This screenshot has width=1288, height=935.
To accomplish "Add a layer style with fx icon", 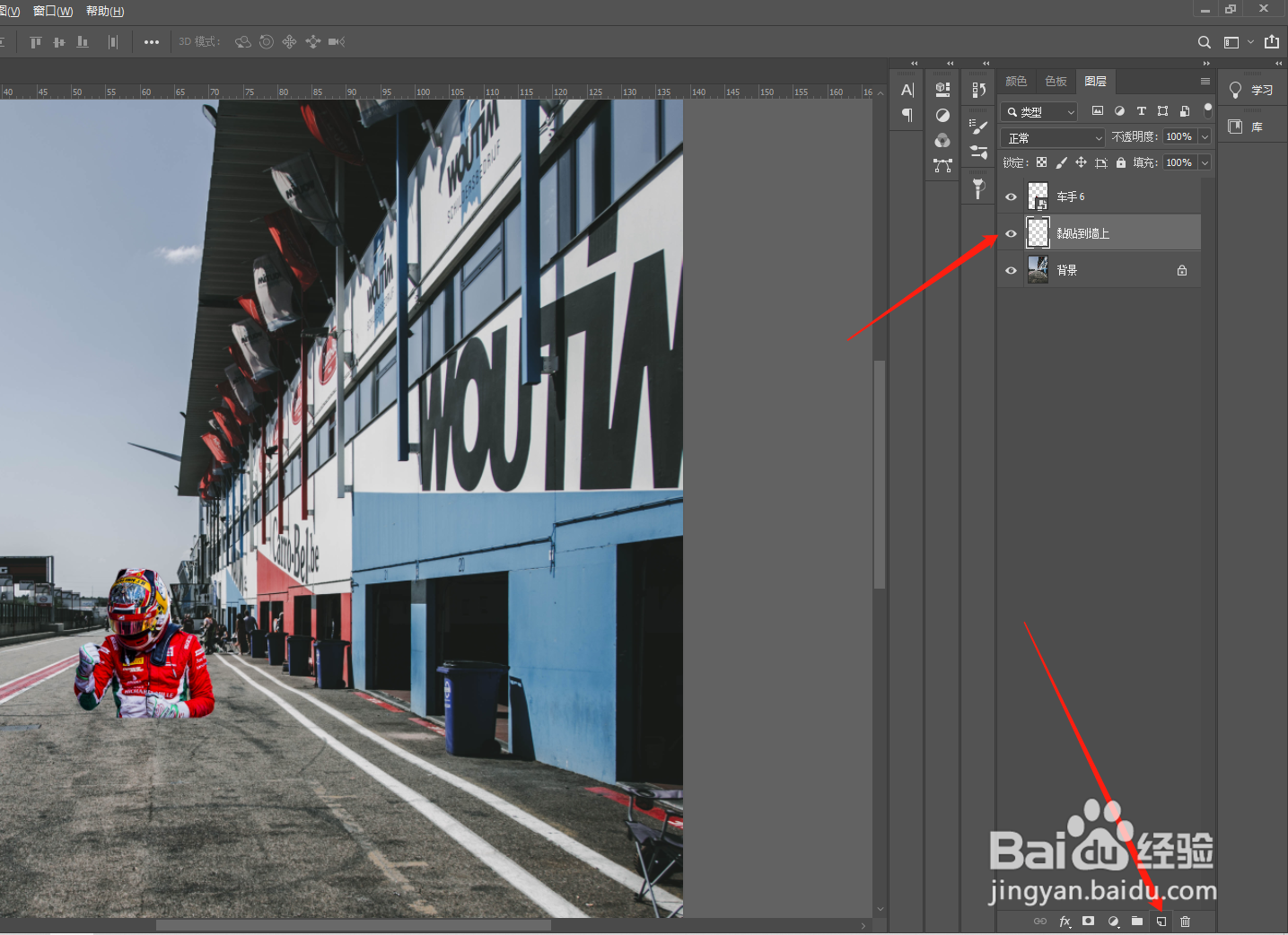I will point(1065,922).
